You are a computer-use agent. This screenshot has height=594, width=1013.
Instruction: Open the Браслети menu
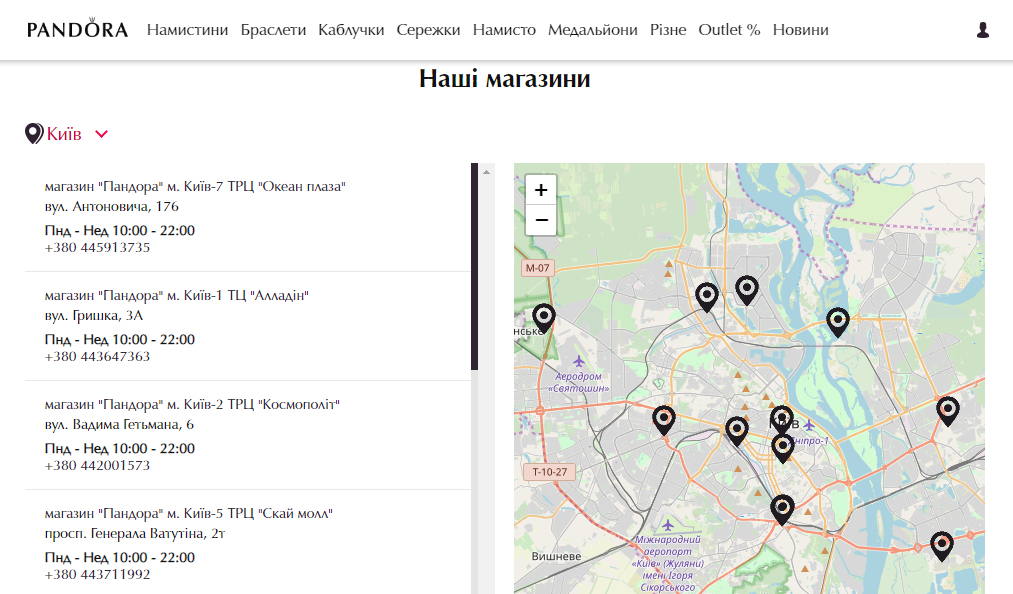tap(273, 30)
